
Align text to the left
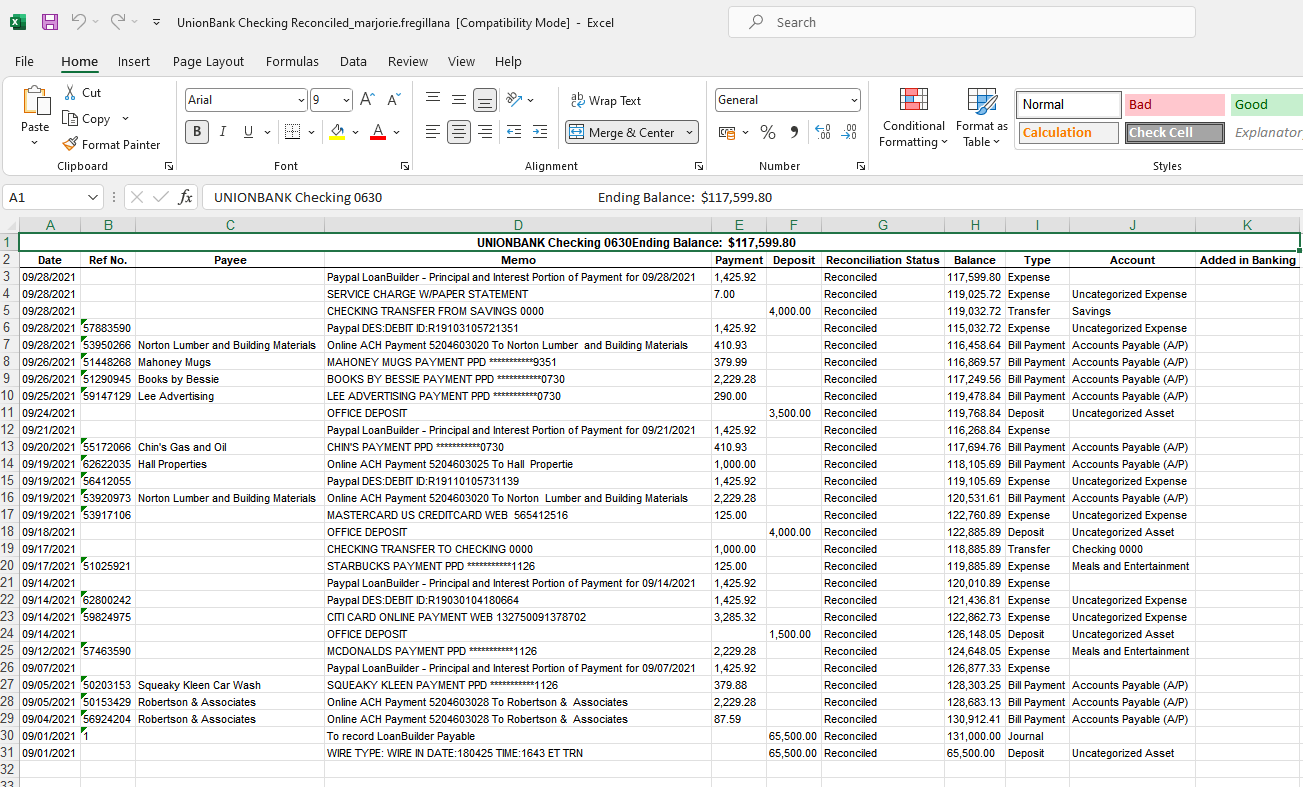tap(433, 132)
